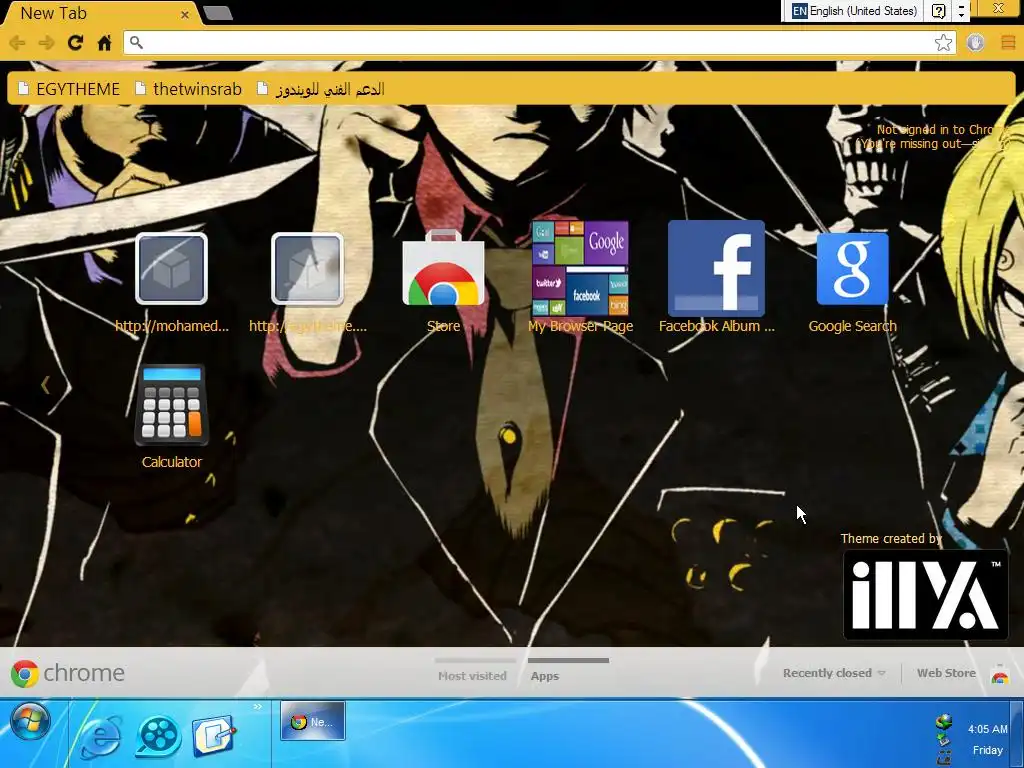This screenshot has width=1024, height=768.
Task: Click the Web Store bag icon
Action: [x=999, y=673]
